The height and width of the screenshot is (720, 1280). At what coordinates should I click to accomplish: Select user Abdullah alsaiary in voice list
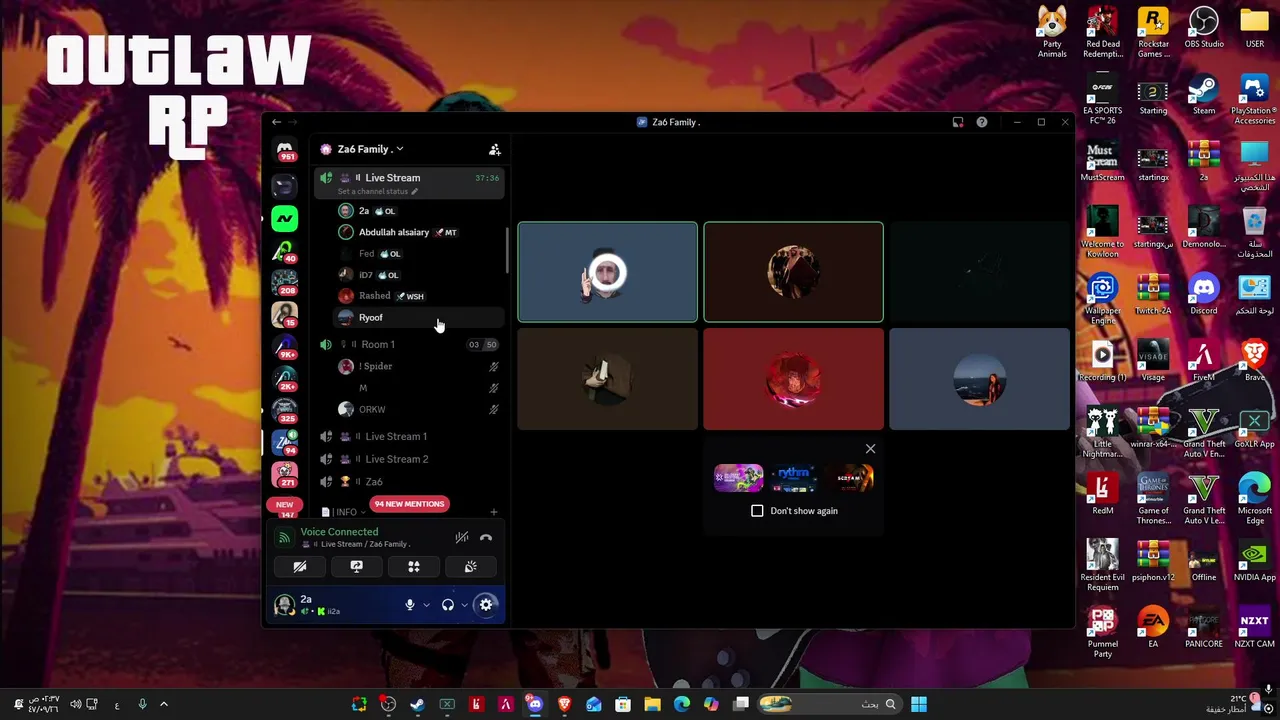(x=418, y=232)
